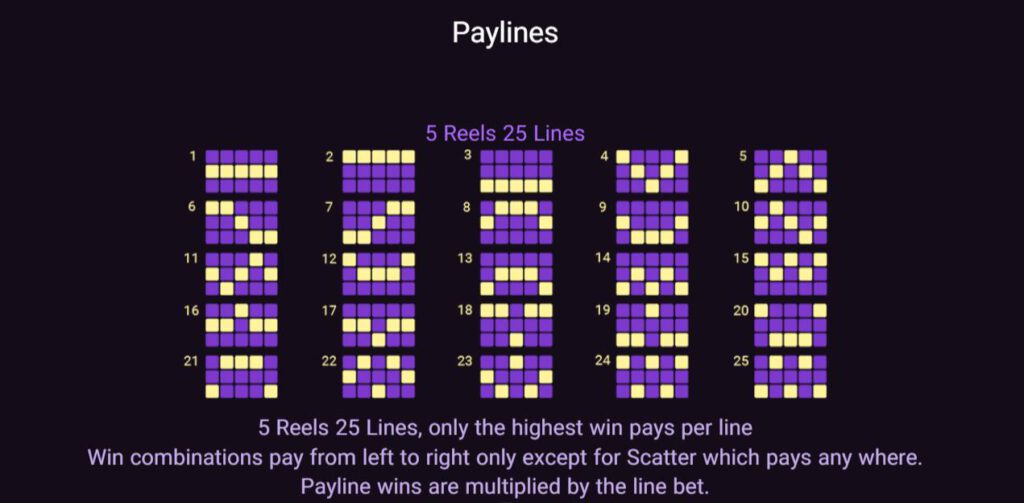Click the payline 3 diagram

point(516,171)
